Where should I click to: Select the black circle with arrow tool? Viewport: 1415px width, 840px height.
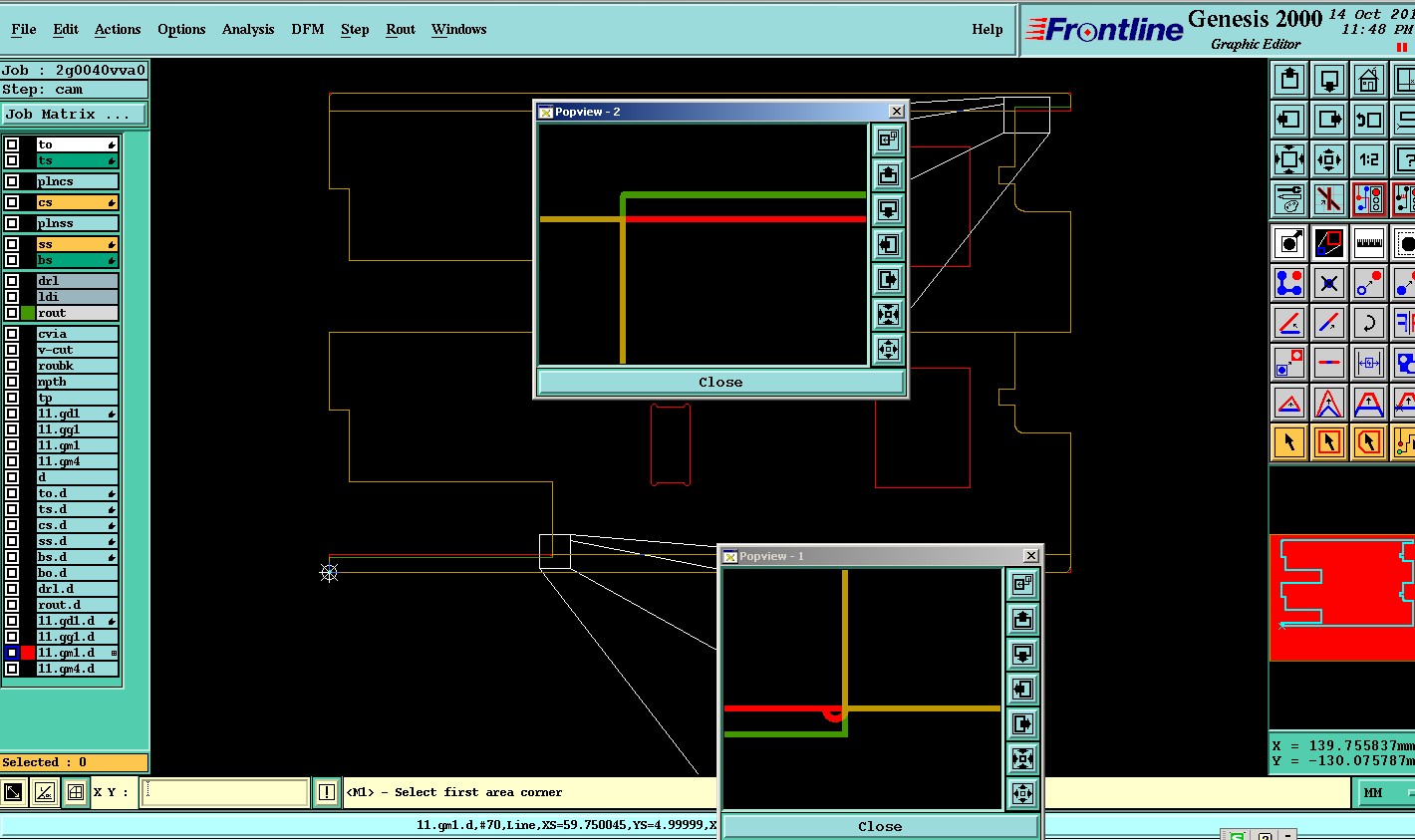click(x=1289, y=243)
